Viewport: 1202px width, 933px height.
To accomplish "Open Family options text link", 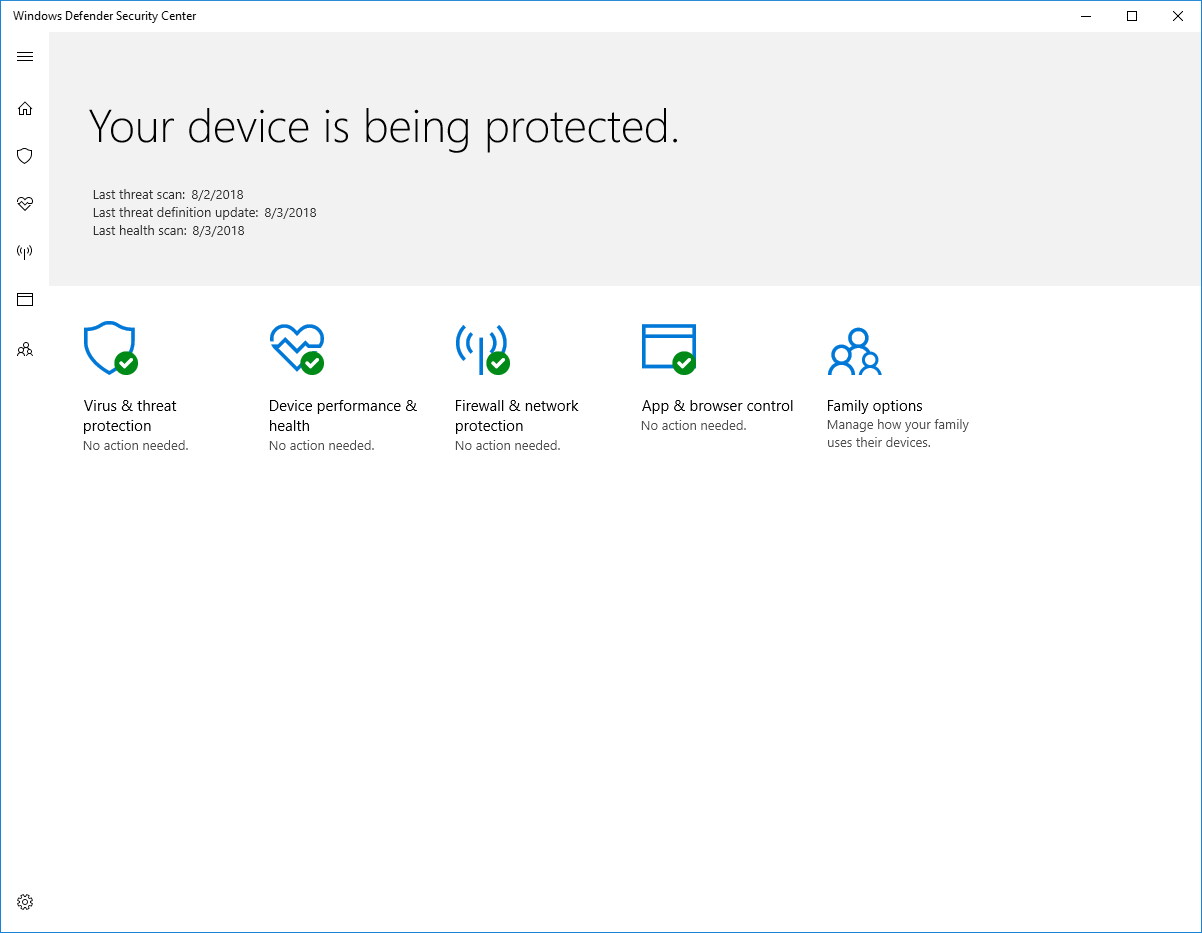I will [874, 406].
